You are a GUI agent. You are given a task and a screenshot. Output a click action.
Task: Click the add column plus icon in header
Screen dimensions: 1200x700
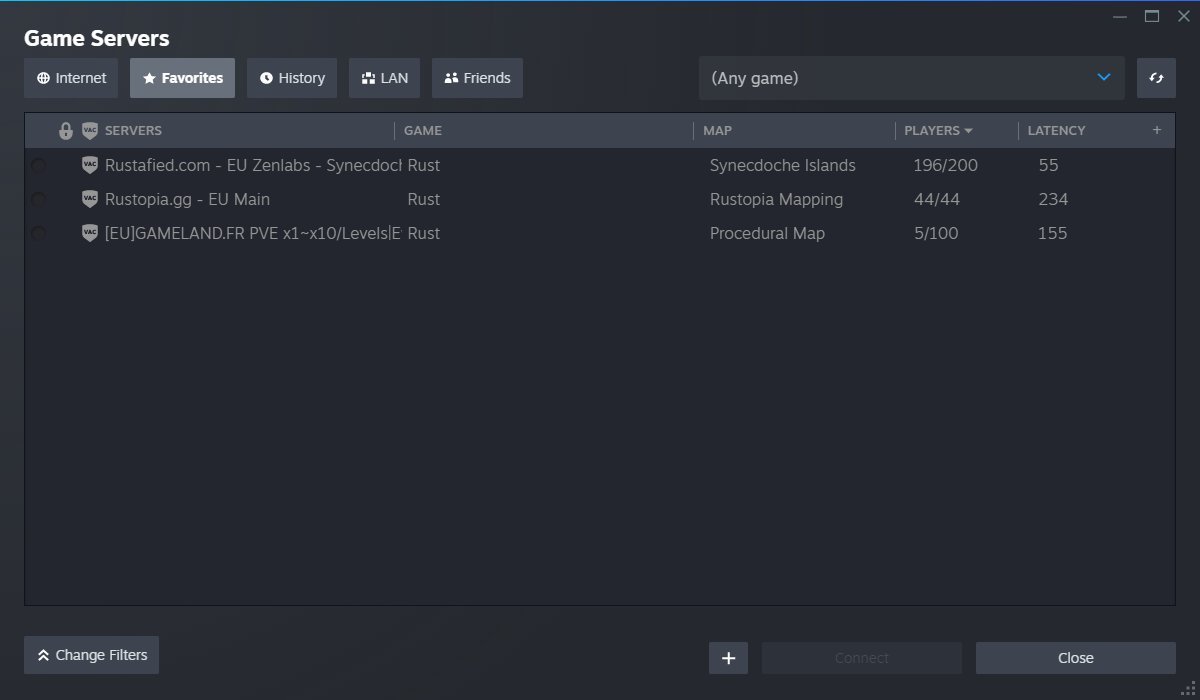point(1157,130)
